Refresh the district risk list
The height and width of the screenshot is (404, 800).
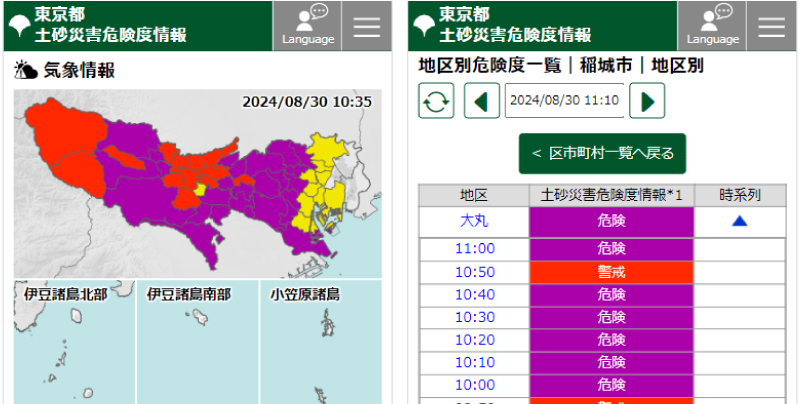click(x=436, y=100)
